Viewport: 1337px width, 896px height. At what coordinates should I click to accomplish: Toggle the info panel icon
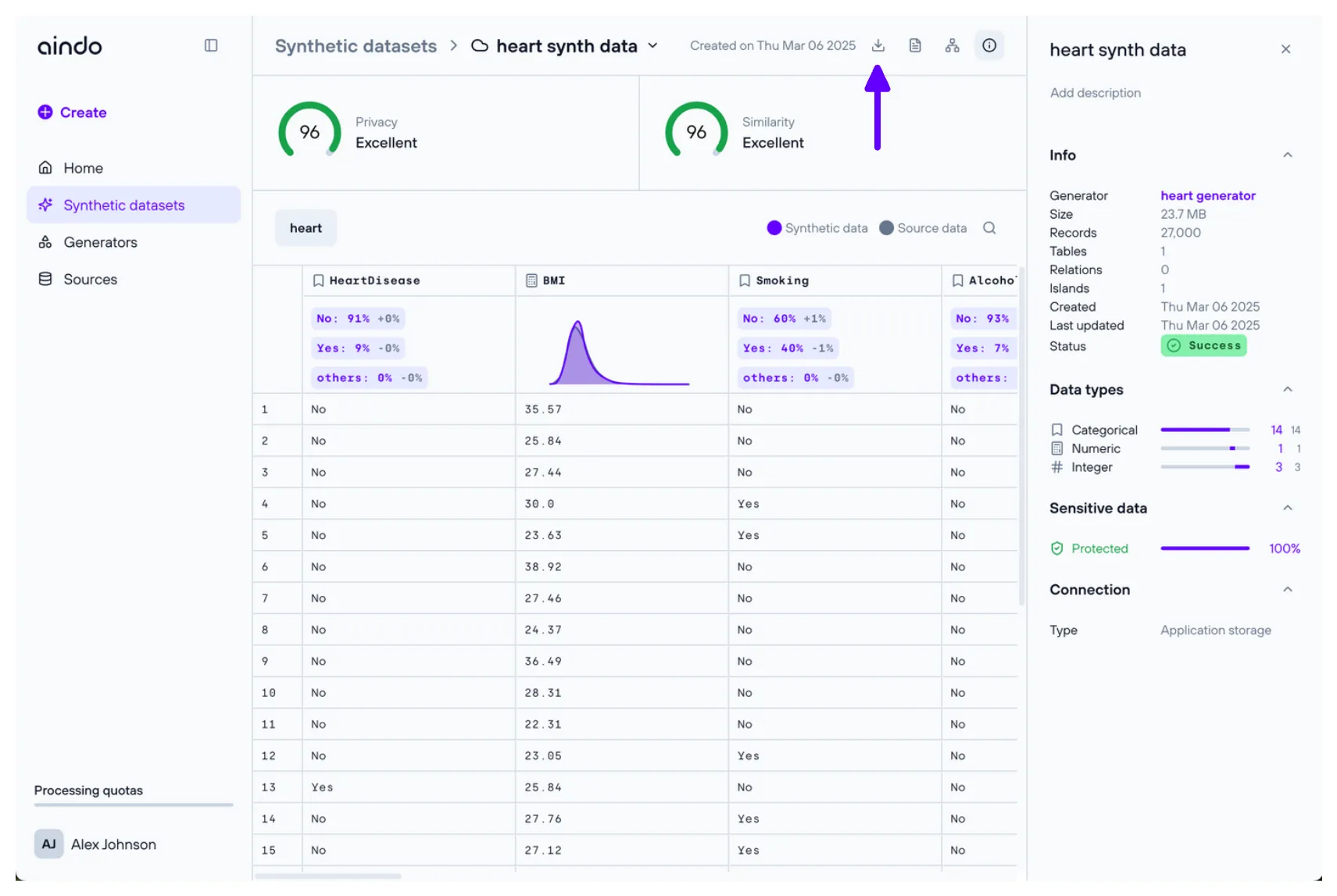pyautogui.click(x=989, y=45)
